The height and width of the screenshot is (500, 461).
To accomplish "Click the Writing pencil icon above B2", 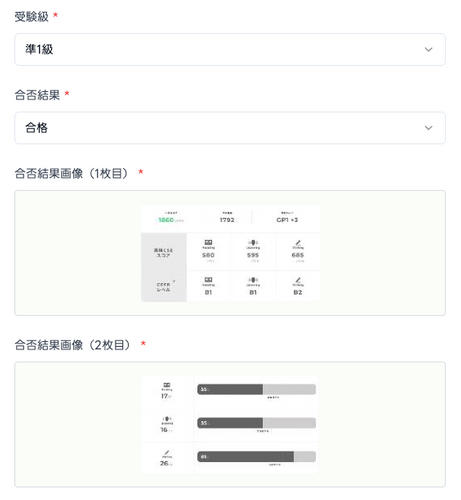I will (298, 280).
